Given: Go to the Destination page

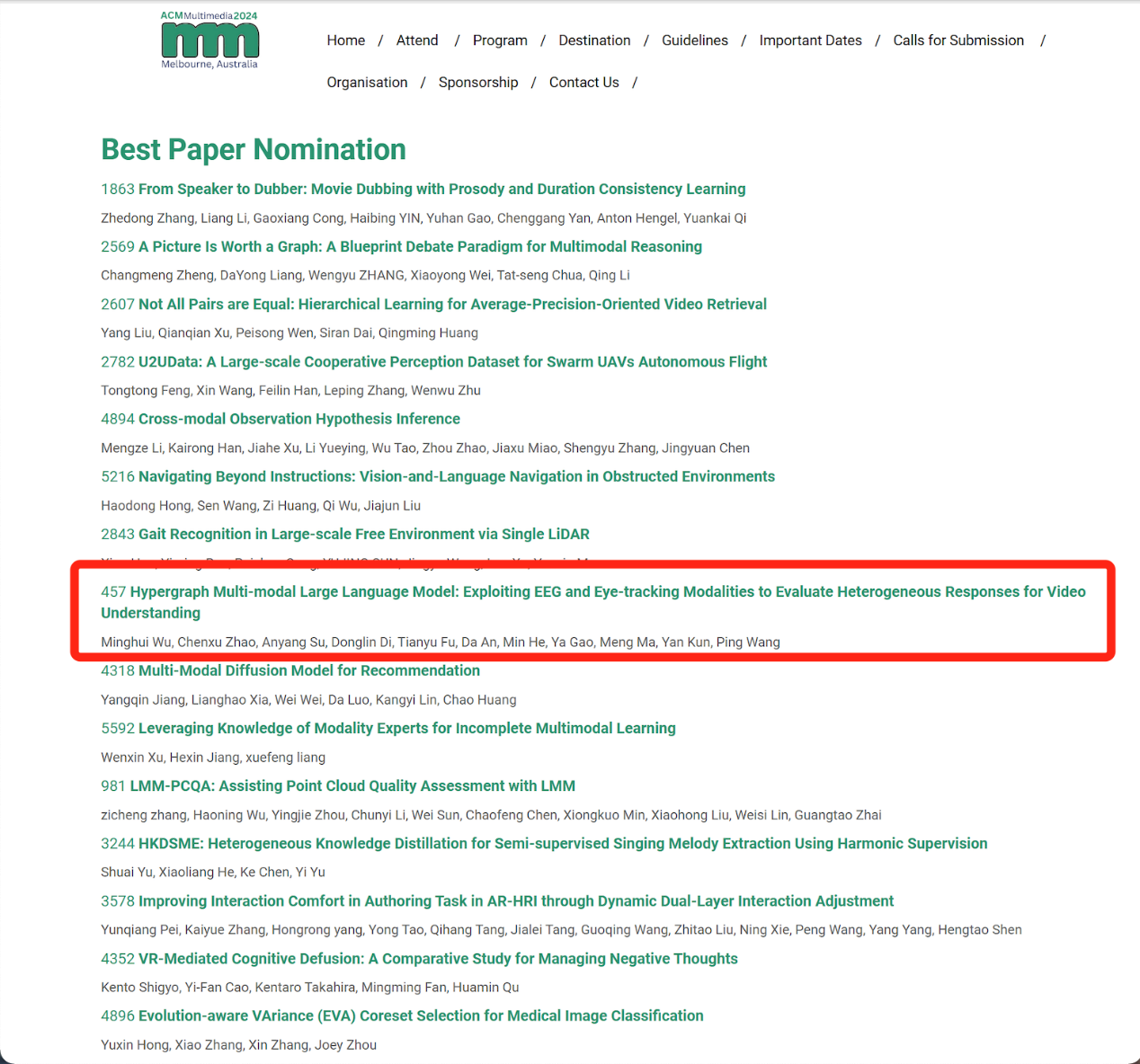Looking at the screenshot, I should coord(594,40).
